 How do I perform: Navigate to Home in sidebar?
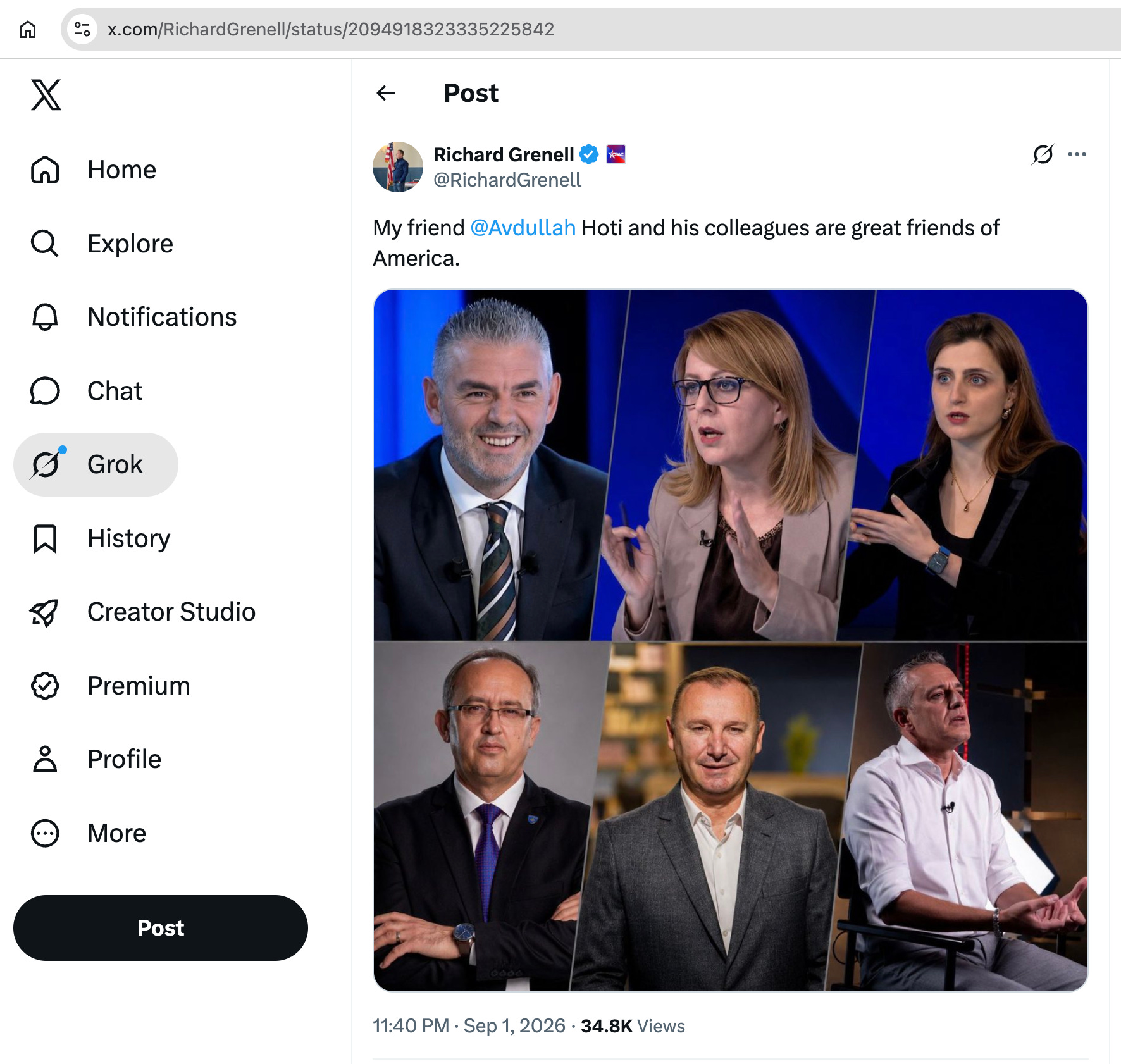pyautogui.click(x=94, y=170)
